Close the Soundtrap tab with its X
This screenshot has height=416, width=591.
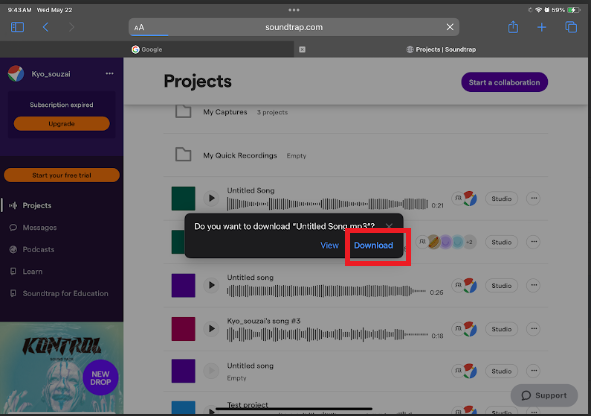pos(302,49)
